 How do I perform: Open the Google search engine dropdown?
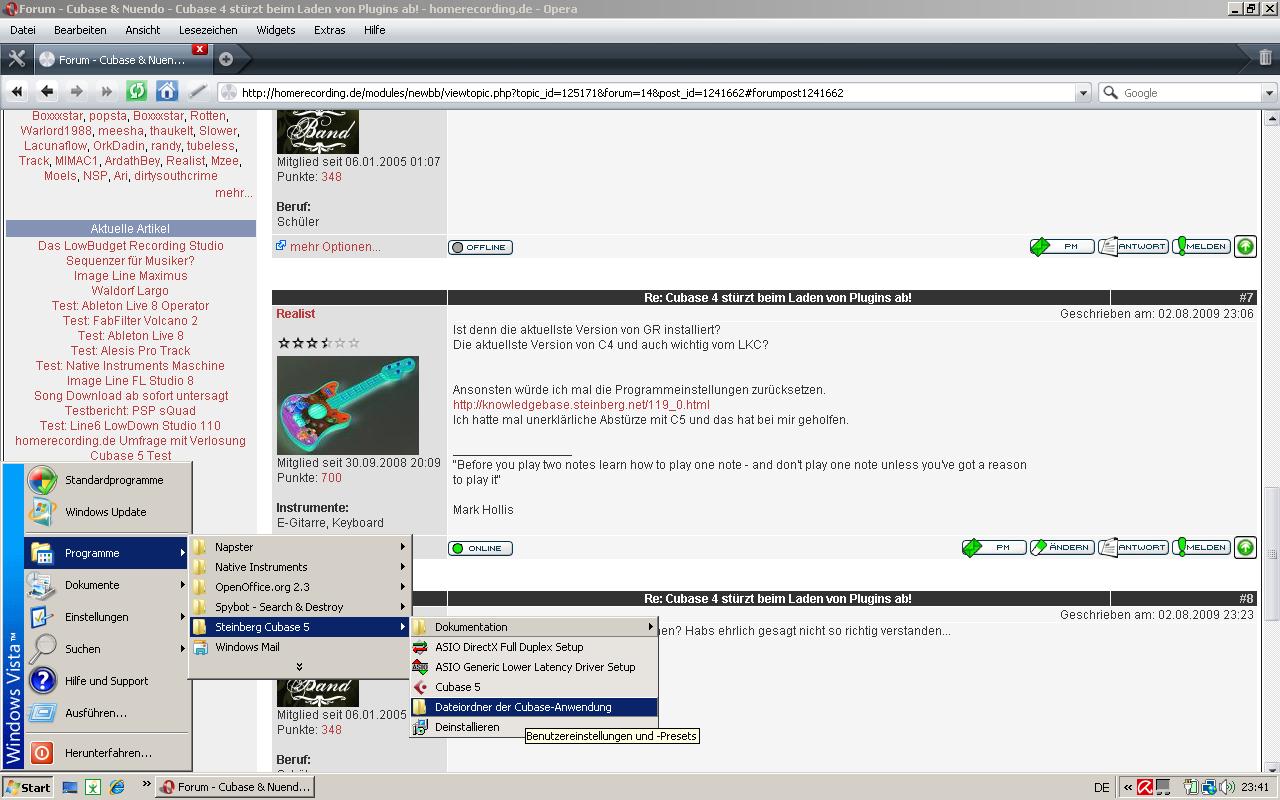pyautogui.click(x=1269, y=92)
